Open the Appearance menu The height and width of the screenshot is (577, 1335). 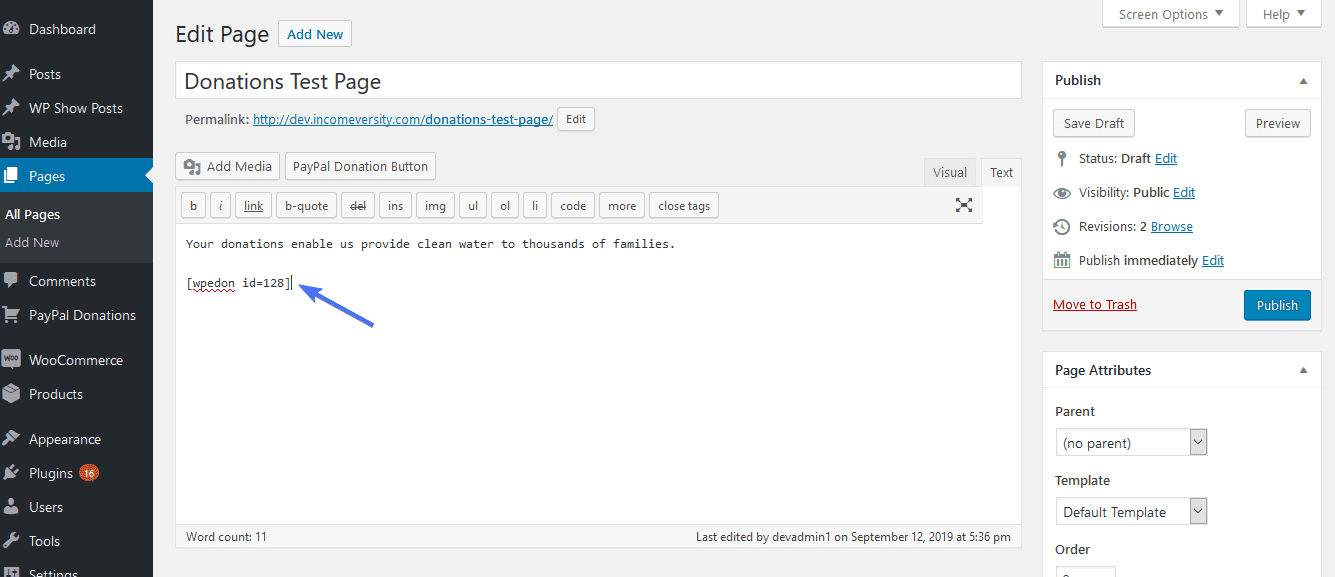[x=76, y=439]
